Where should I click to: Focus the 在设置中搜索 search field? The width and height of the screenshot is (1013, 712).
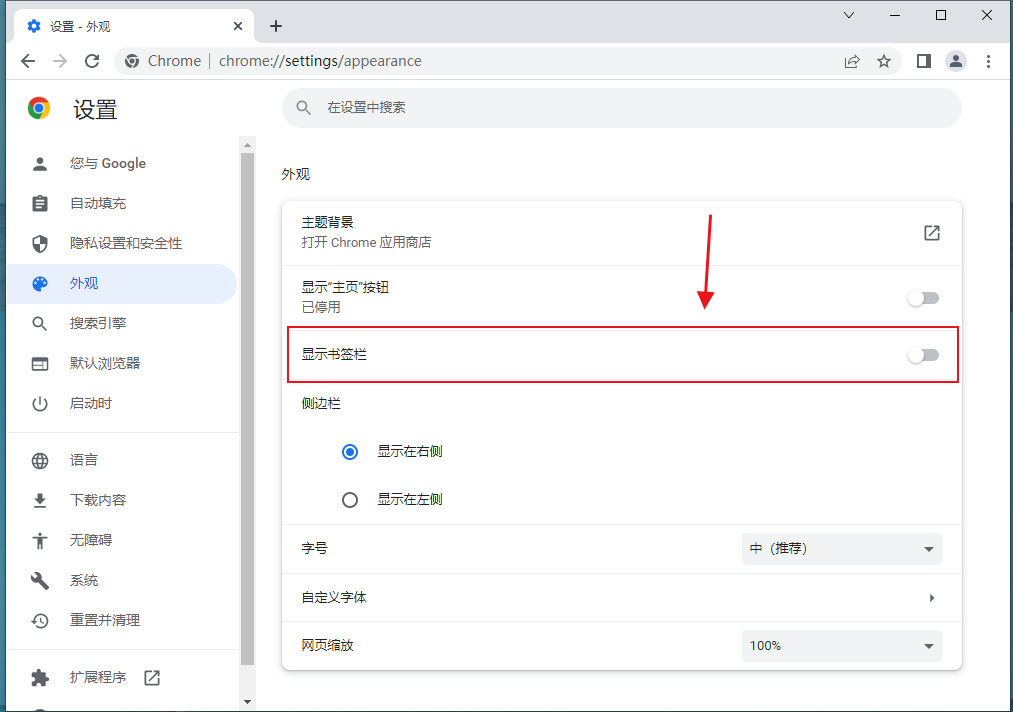[621, 108]
